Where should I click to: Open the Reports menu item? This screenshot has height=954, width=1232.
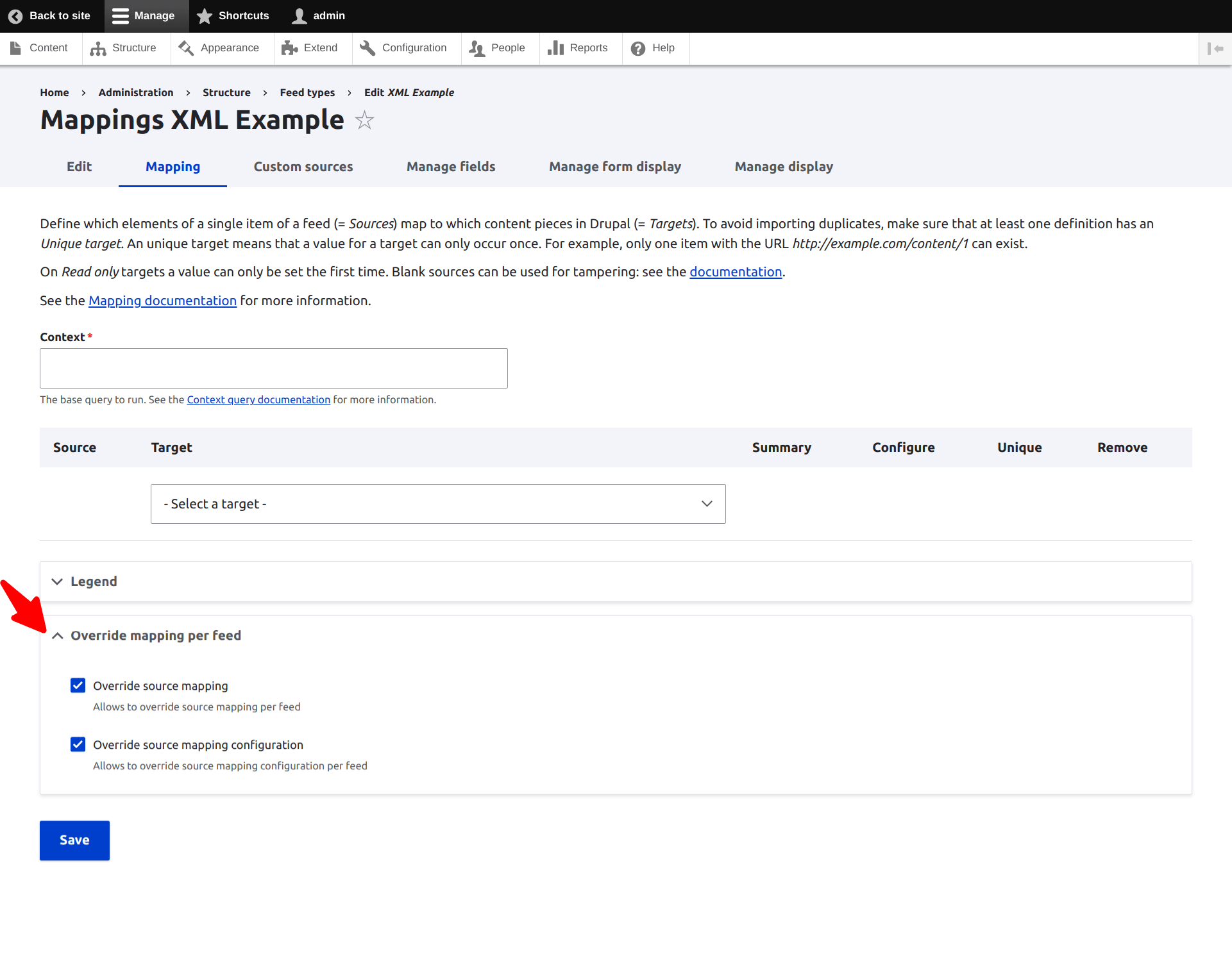[x=578, y=49]
